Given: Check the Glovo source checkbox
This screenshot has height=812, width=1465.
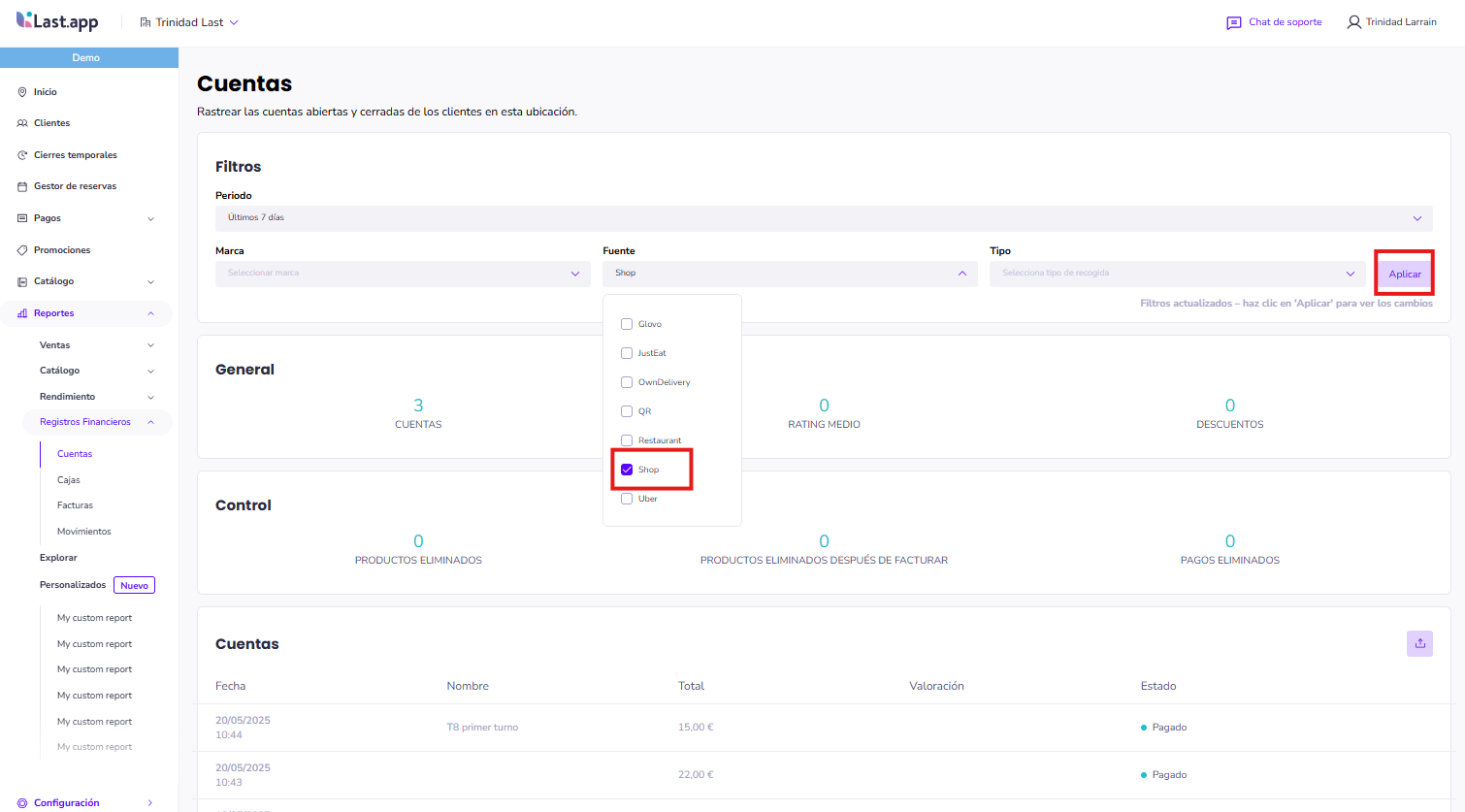Looking at the screenshot, I should point(627,324).
